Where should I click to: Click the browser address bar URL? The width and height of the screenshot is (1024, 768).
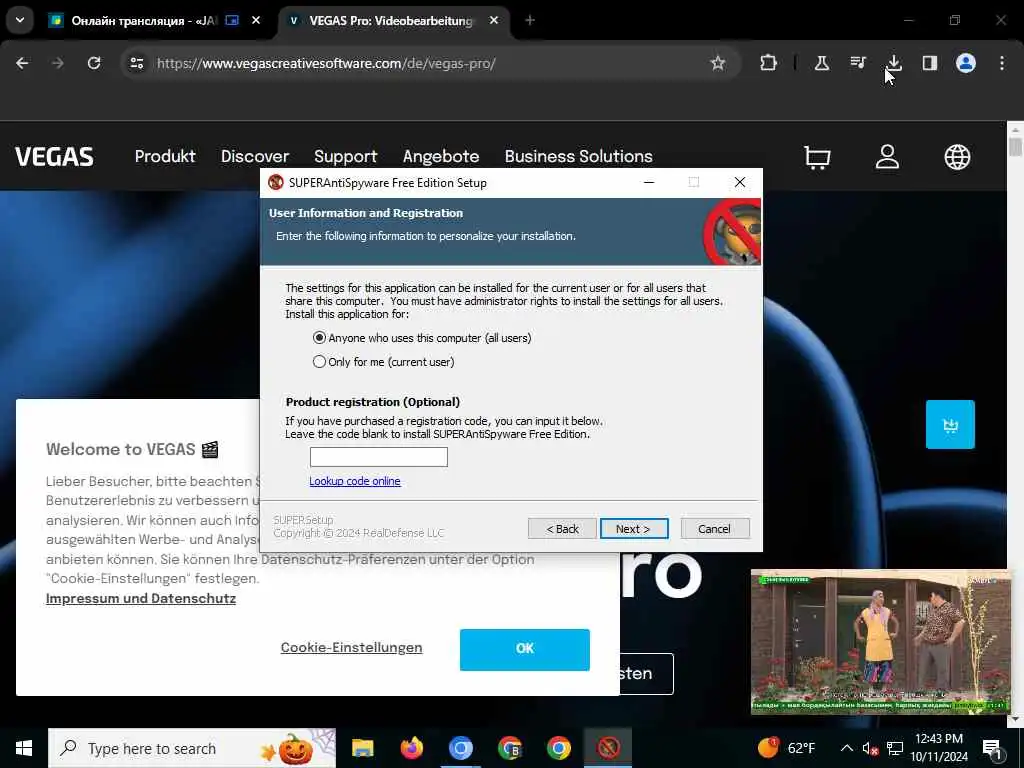pos(327,63)
